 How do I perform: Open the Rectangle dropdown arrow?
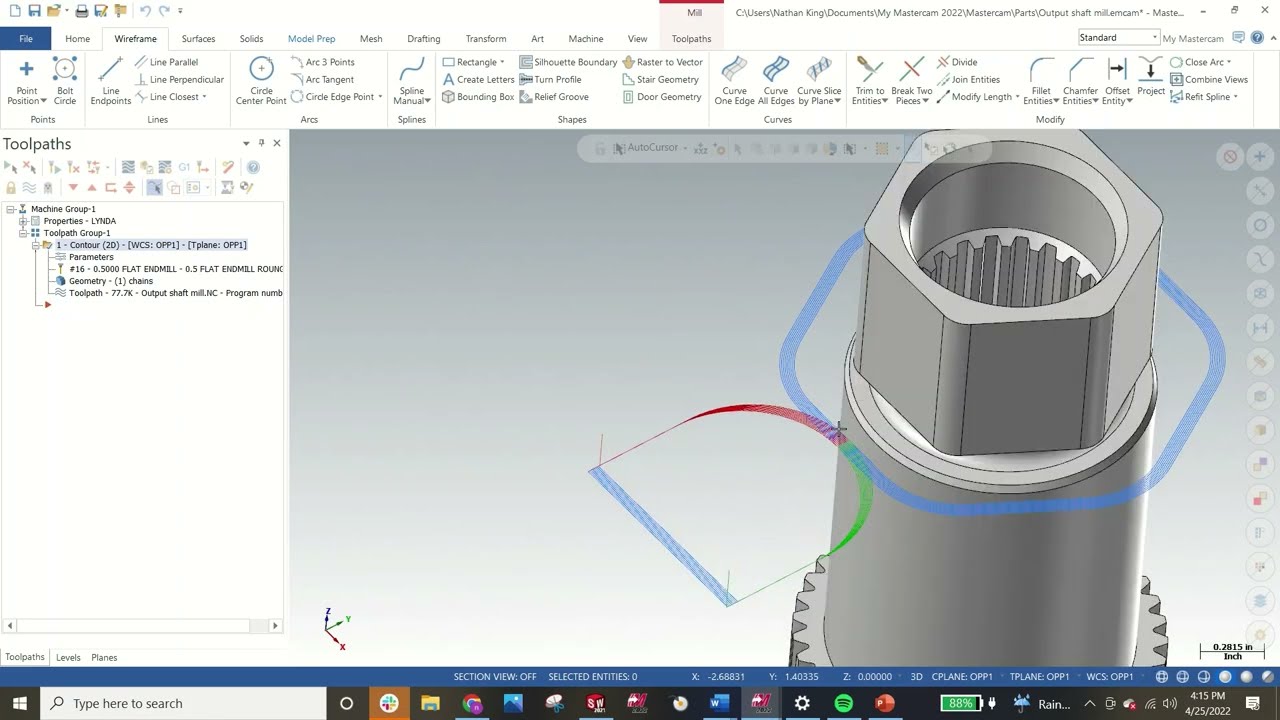click(502, 62)
